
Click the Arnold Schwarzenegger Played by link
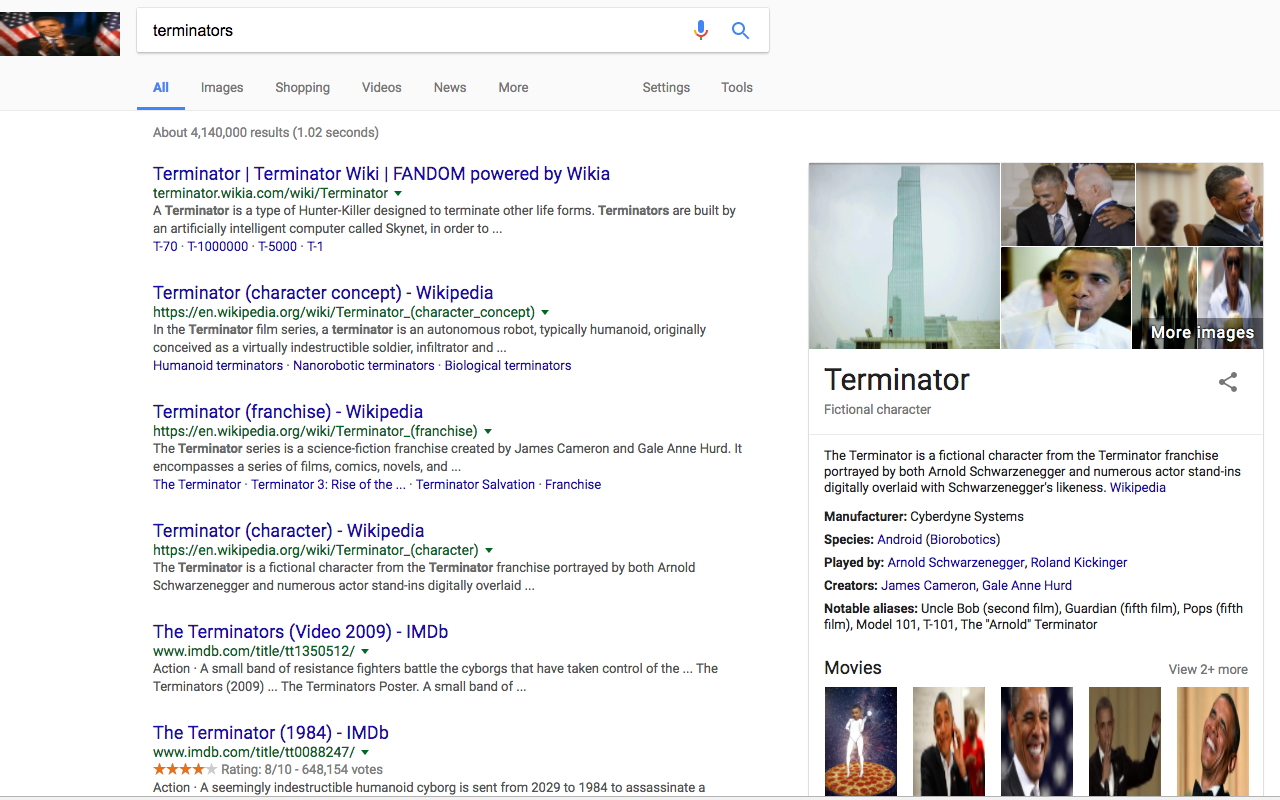click(x=956, y=563)
